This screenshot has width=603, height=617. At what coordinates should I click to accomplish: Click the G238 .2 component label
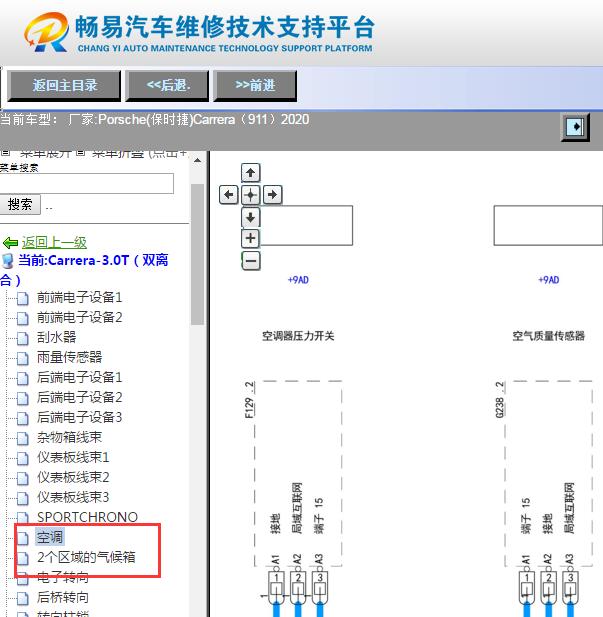point(499,399)
